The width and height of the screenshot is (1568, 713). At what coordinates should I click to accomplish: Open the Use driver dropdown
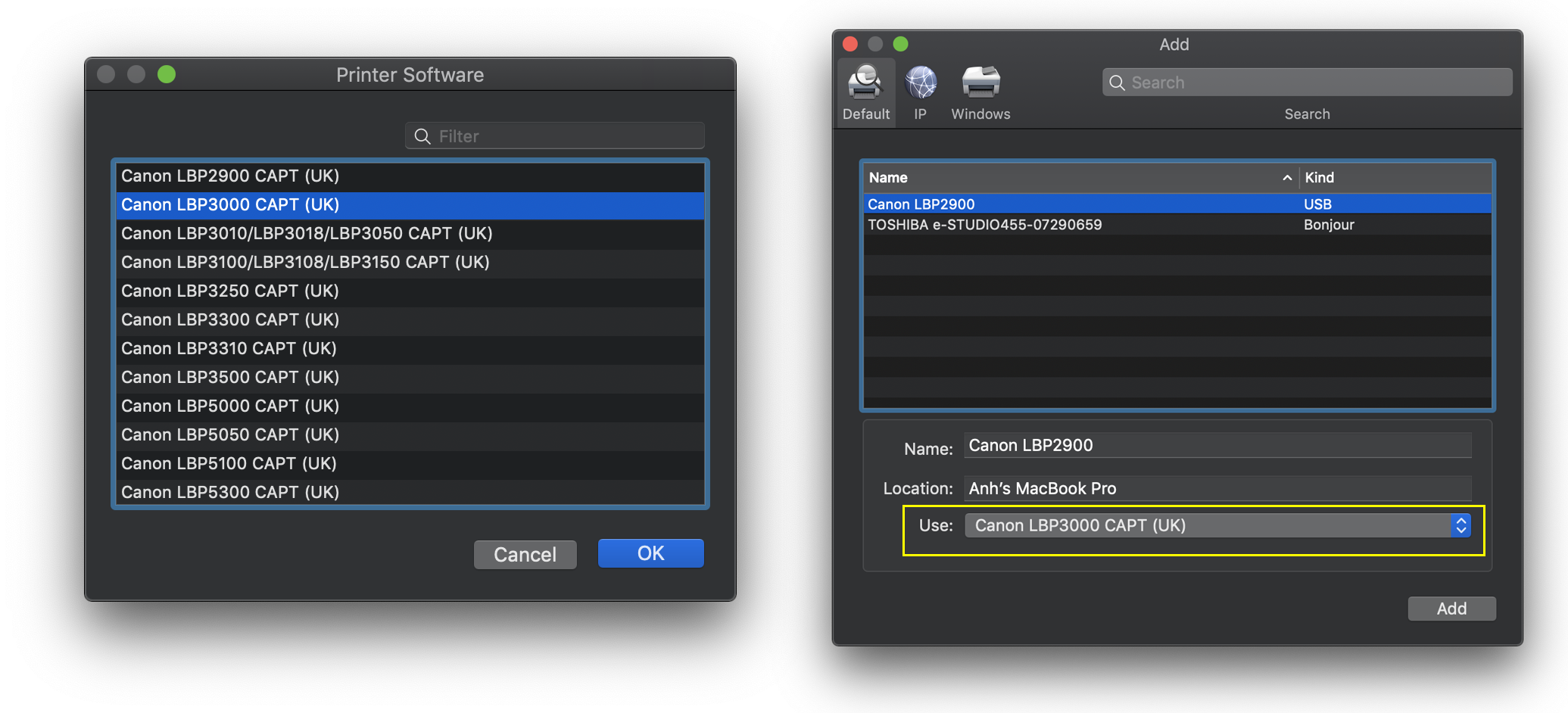[x=1217, y=525]
